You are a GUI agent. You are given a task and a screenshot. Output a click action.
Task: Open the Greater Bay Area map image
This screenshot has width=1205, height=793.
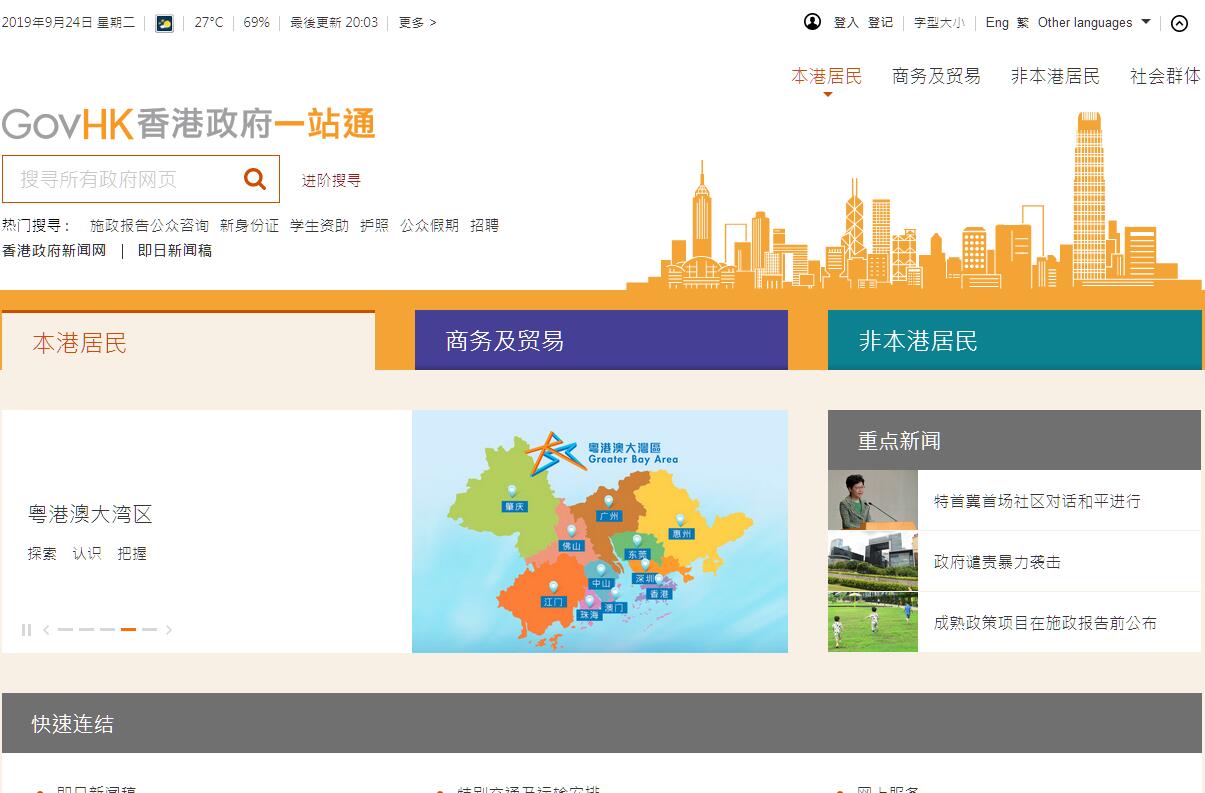coord(599,531)
